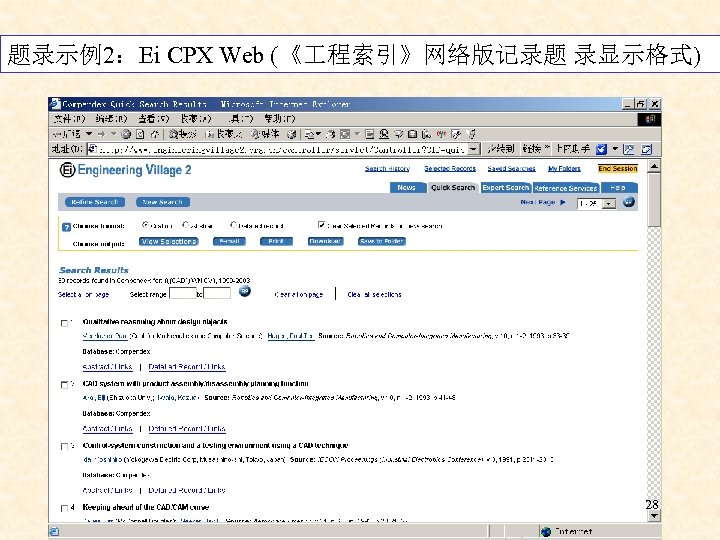This screenshot has height=540, width=720.
Task: Click the page scrollbar up arrow
Action: click(654, 166)
